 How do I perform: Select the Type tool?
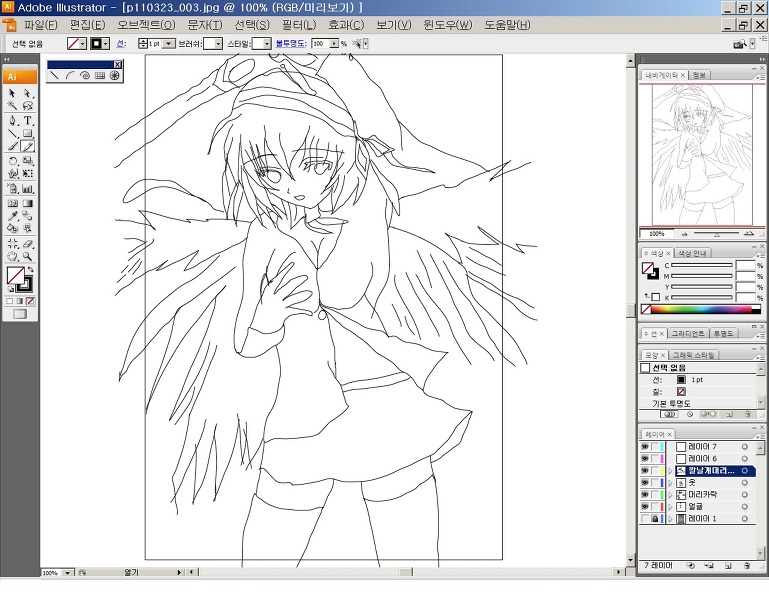click(27, 120)
